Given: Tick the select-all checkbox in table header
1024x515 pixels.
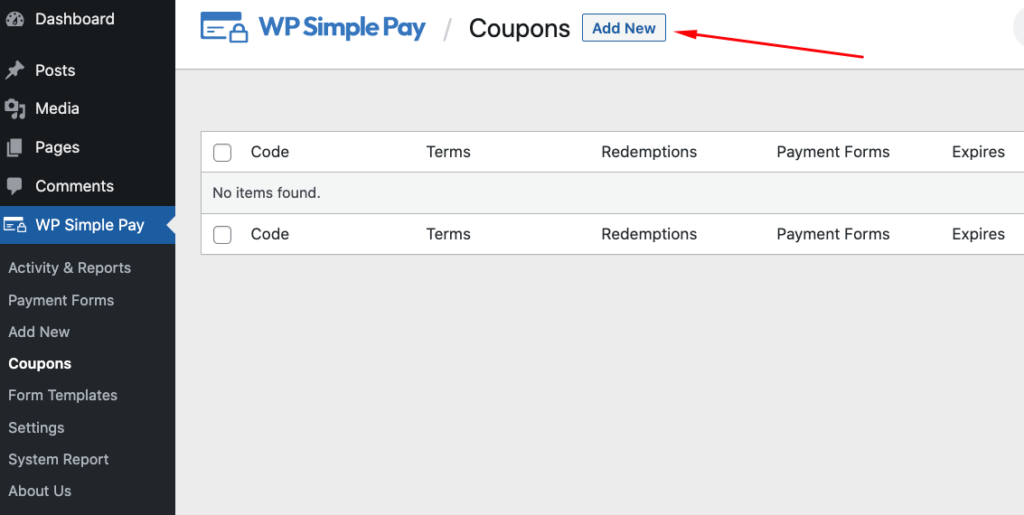Looking at the screenshot, I should (222, 152).
